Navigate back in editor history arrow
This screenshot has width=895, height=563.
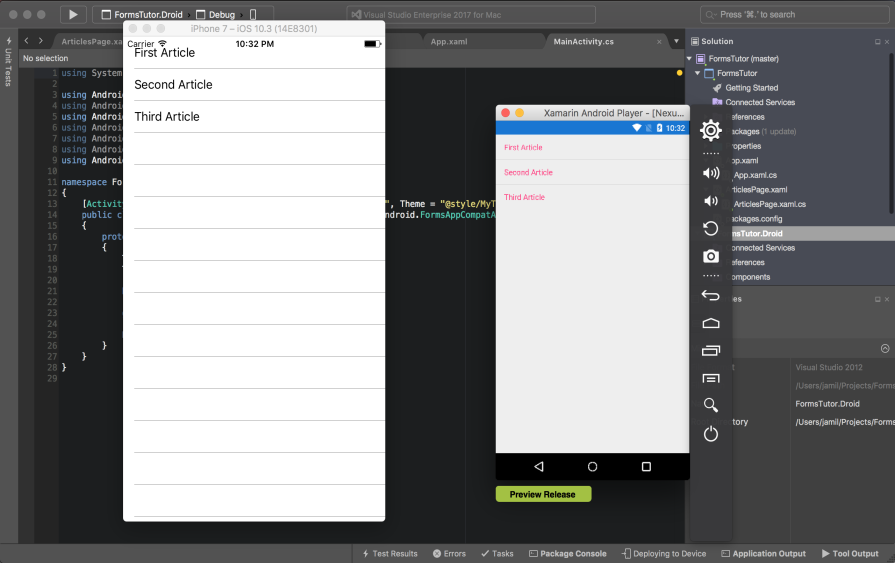click(26, 41)
